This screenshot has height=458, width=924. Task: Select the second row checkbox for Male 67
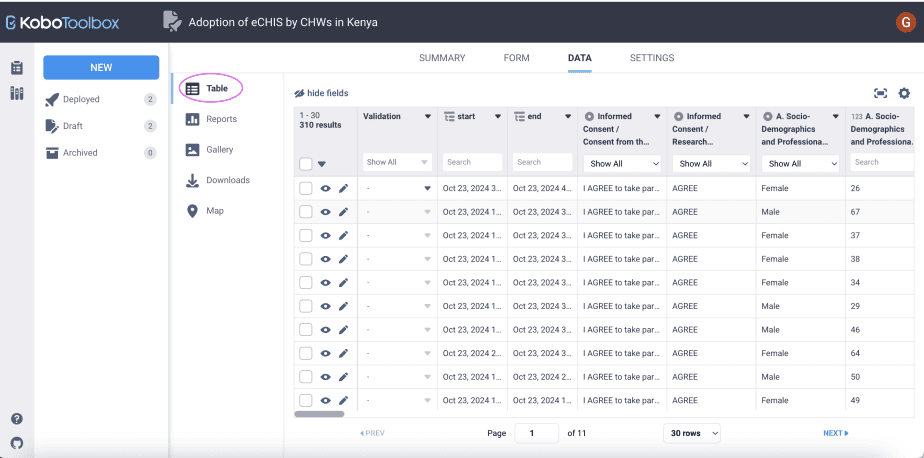(x=306, y=212)
